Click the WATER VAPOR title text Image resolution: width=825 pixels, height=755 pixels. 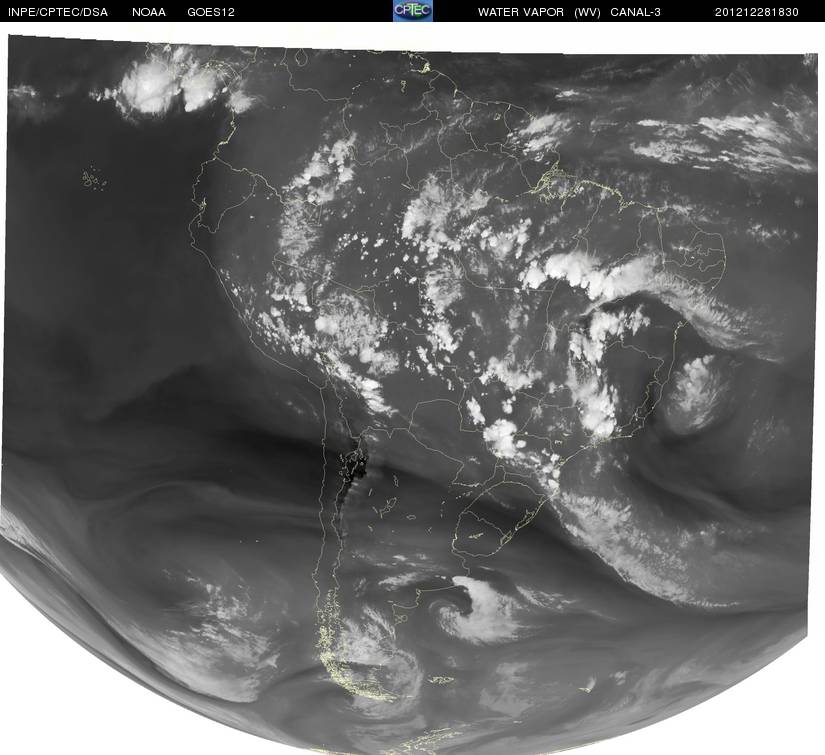pos(521,12)
